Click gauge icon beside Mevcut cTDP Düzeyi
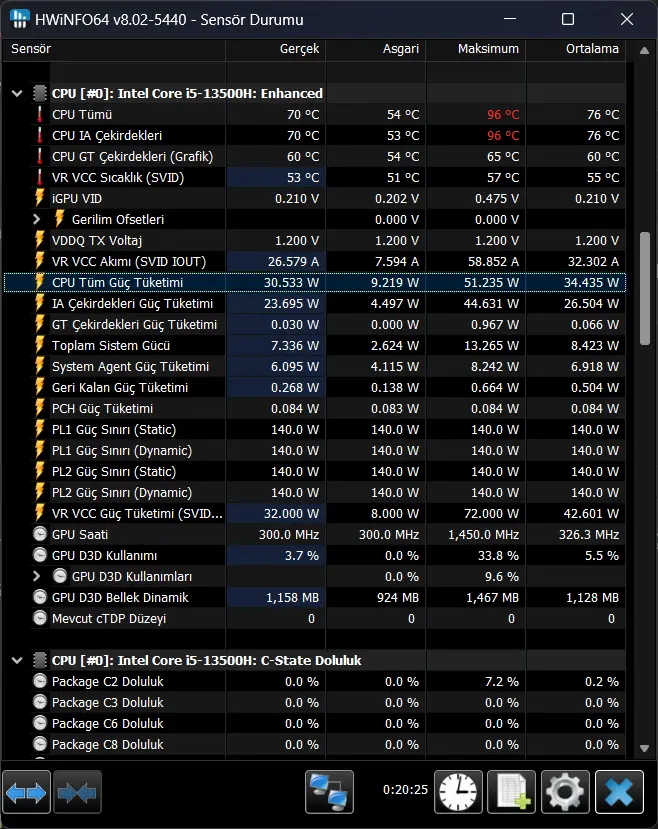 coord(40,618)
